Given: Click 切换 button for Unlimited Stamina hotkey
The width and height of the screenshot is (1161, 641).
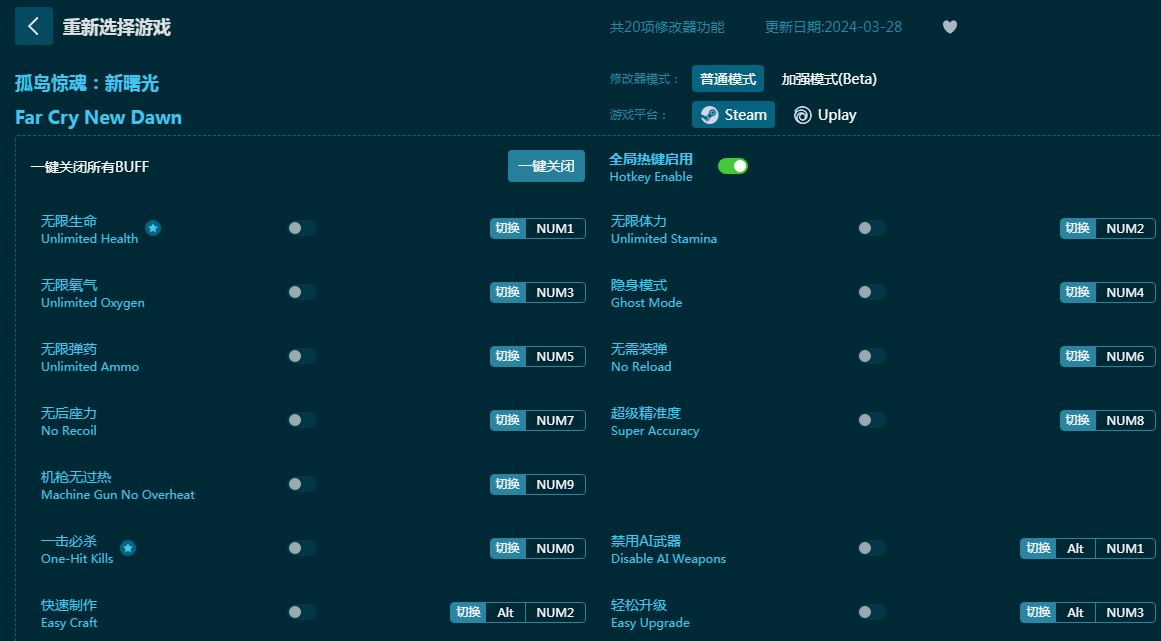Looking at the screenshot, I should [x=1077, y=229].
